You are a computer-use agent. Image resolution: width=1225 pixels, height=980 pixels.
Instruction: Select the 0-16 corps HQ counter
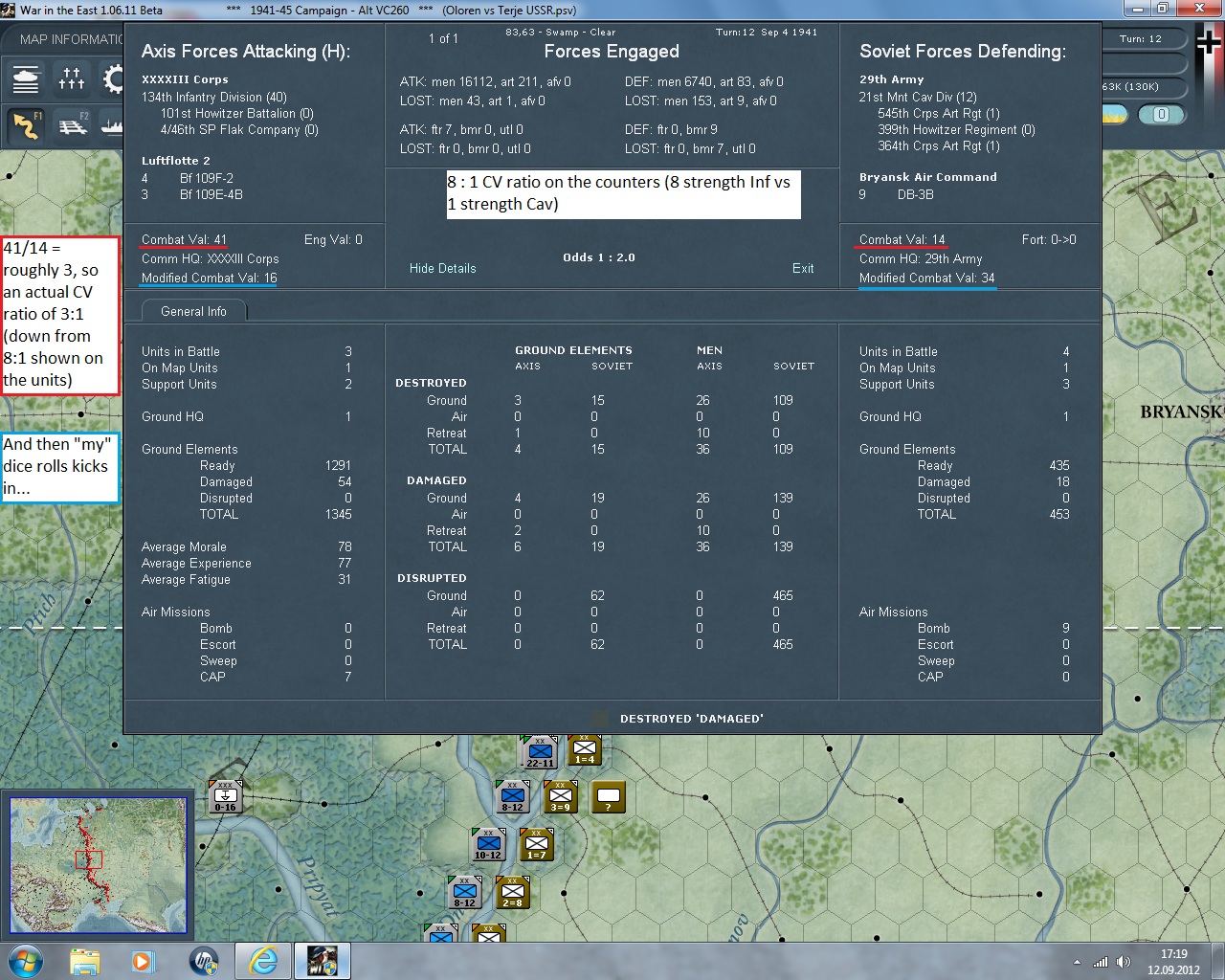pos(226,796)
